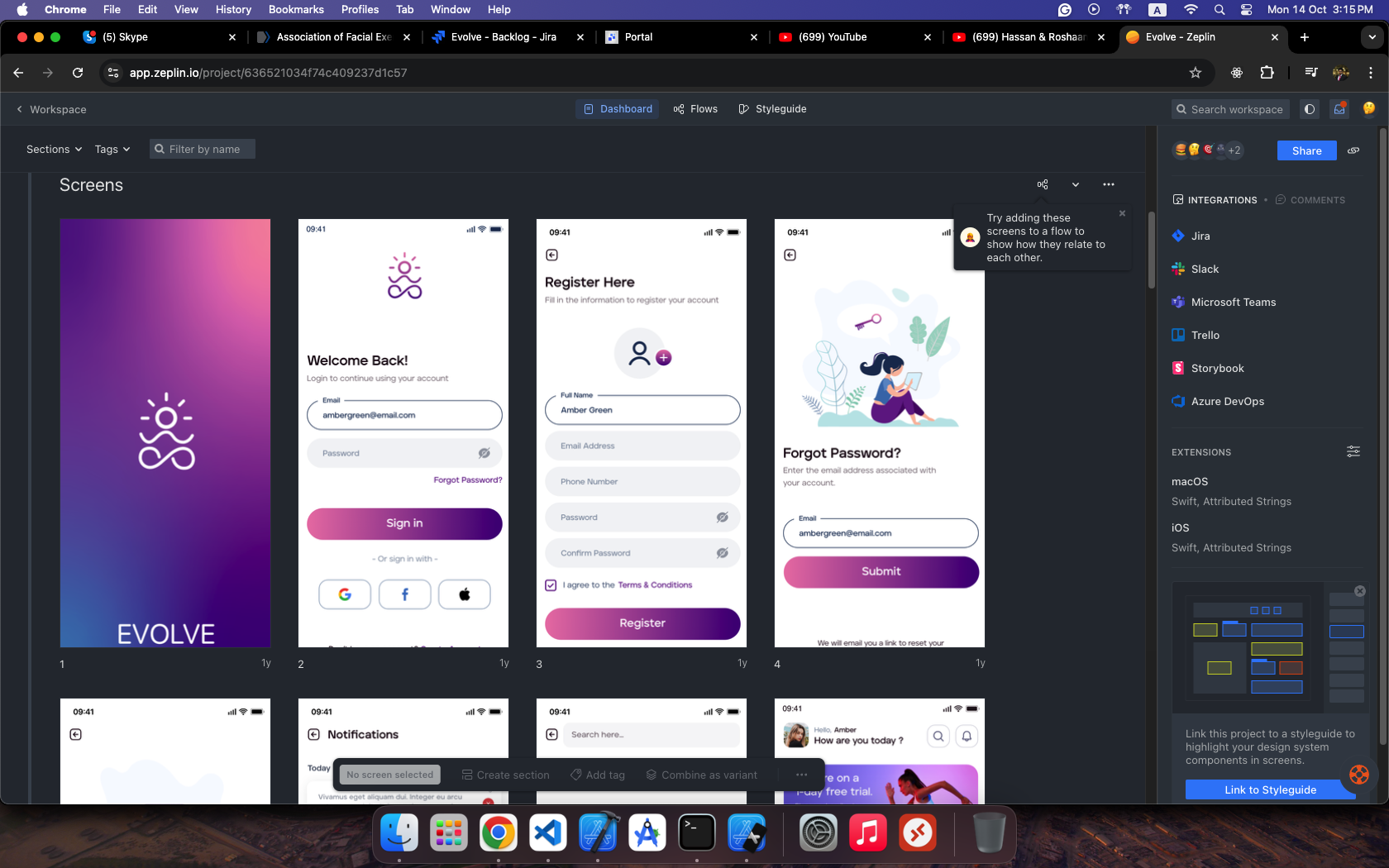Open the Azure DevOps integration
The height and width of the screenshot is (868, 1389).
click(x=1218, y=402)
